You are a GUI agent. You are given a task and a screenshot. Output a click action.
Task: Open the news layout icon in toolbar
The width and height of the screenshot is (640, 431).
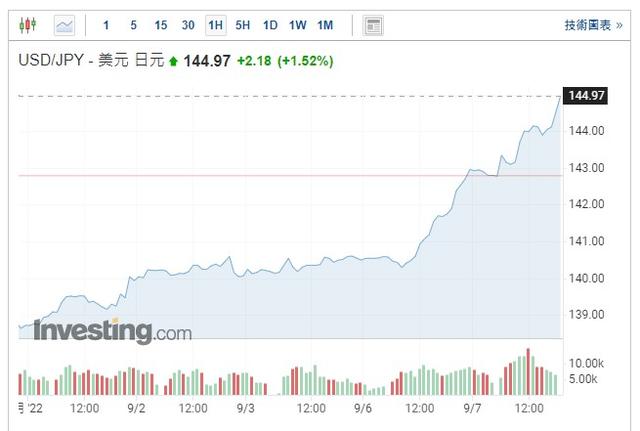tap(373, 26)
